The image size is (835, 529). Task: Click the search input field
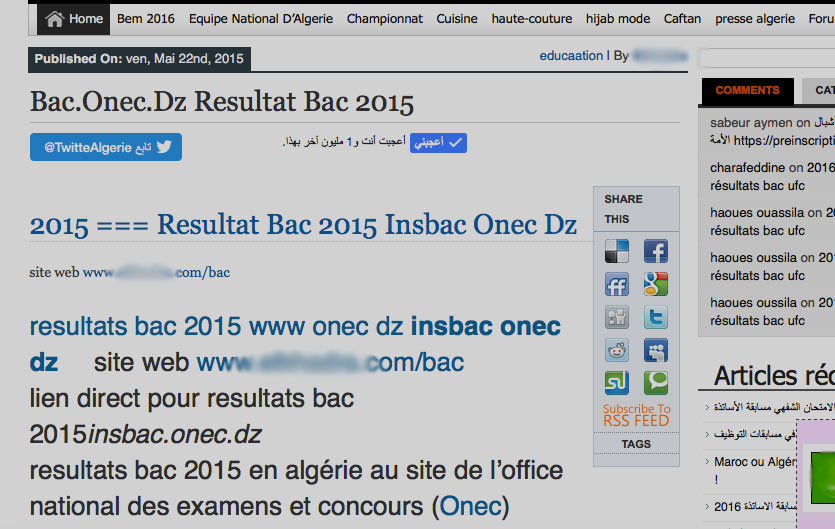[x=767, y=58]
